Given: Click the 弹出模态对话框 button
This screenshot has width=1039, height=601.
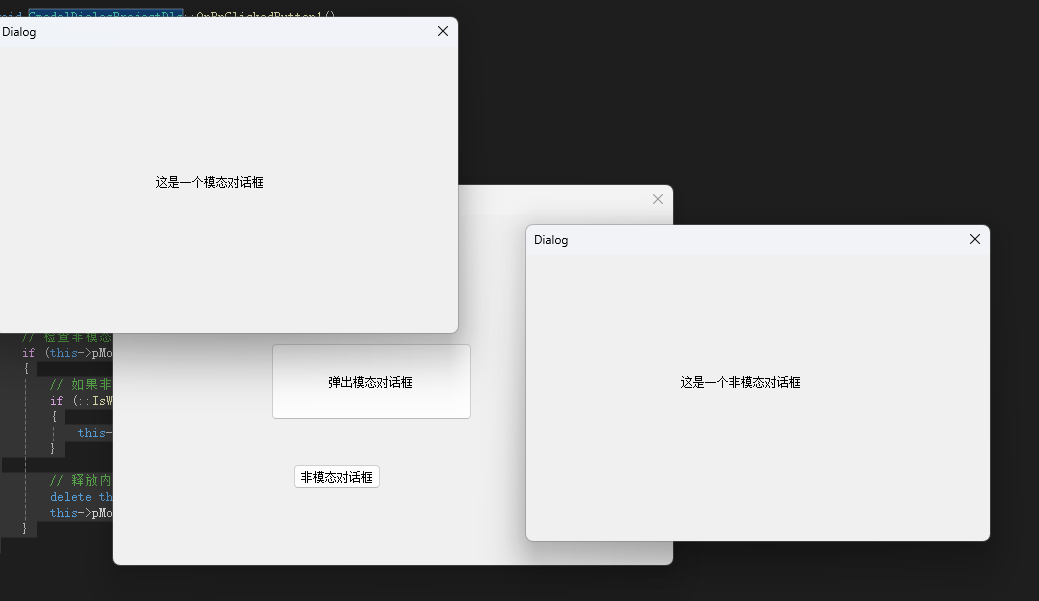Looking at the screenshot, I should 371,381.
